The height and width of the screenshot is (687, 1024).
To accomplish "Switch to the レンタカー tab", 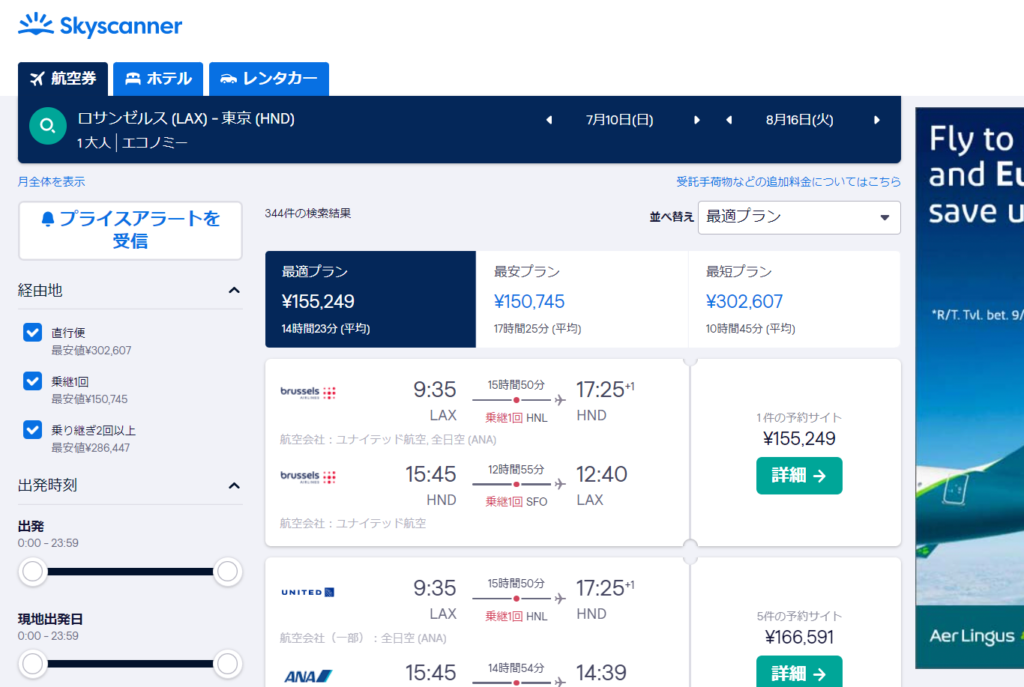I will click(269, 79).
